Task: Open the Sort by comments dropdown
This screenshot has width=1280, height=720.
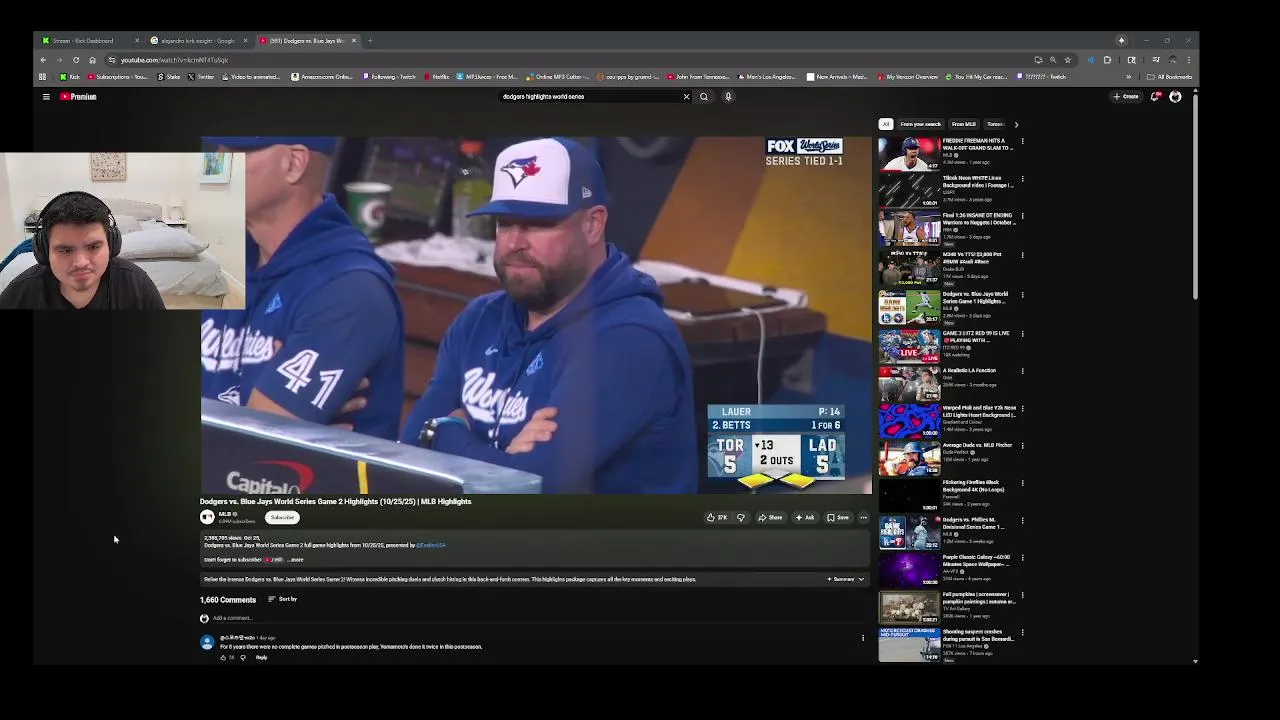Action: point(282,599)
